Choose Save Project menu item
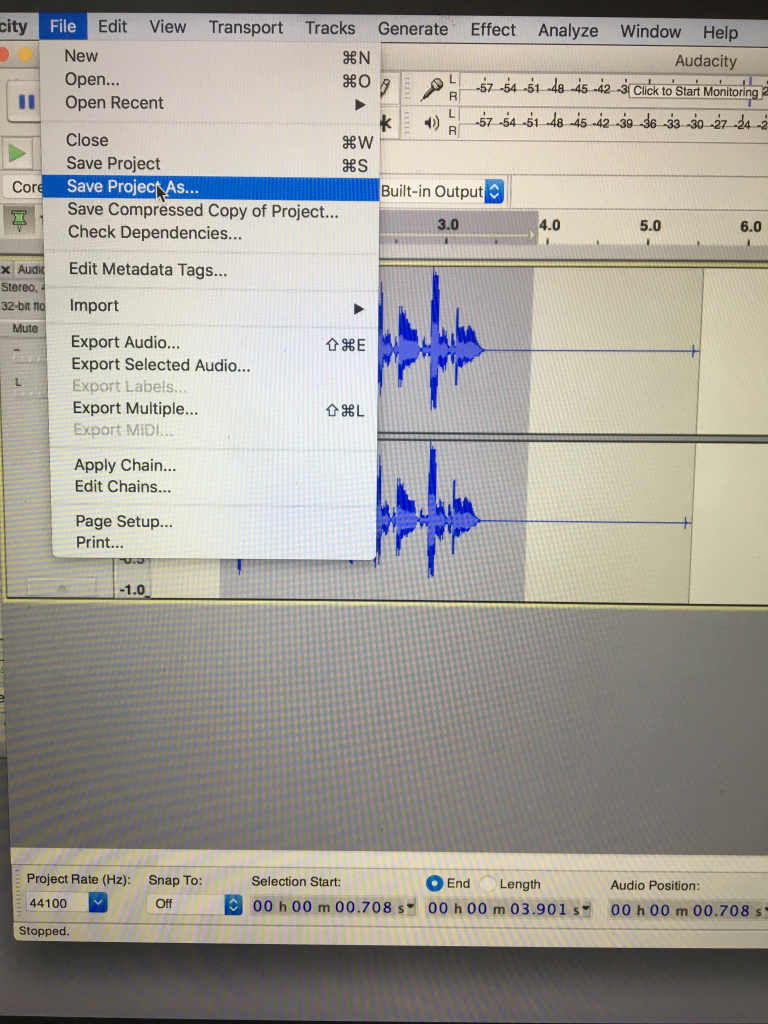This screenshot has height=1024, width=768. coord(212,164)
